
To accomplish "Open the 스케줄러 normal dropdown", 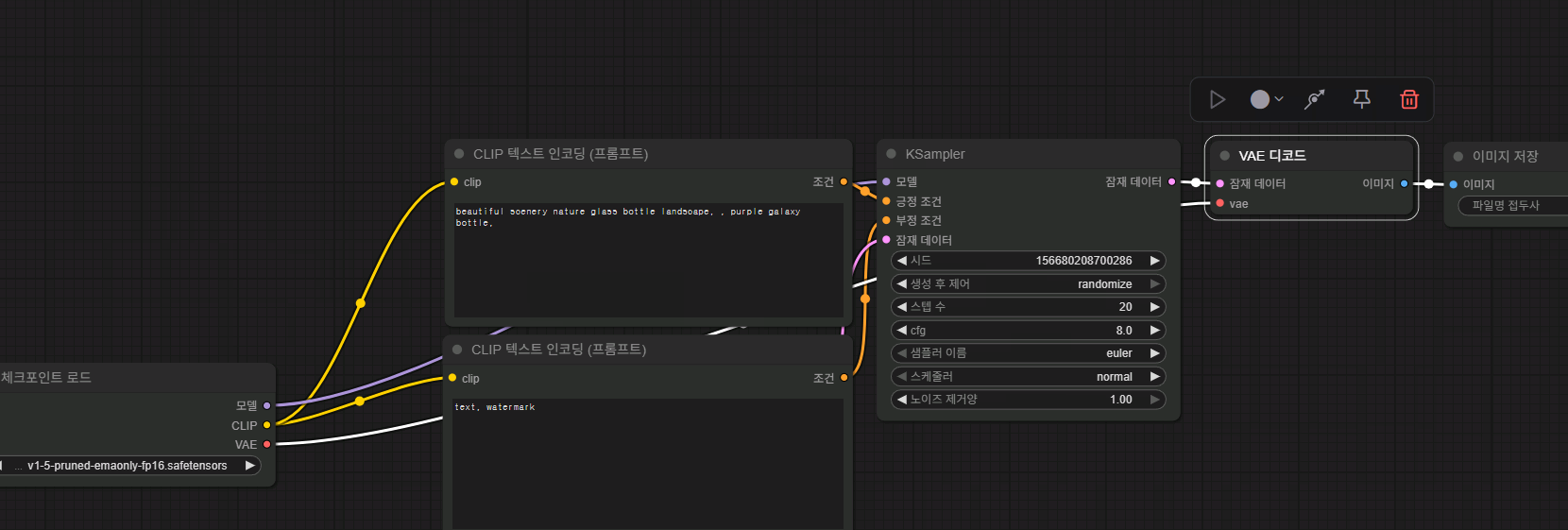I will pyautogui.click(x=1028, y=377).
